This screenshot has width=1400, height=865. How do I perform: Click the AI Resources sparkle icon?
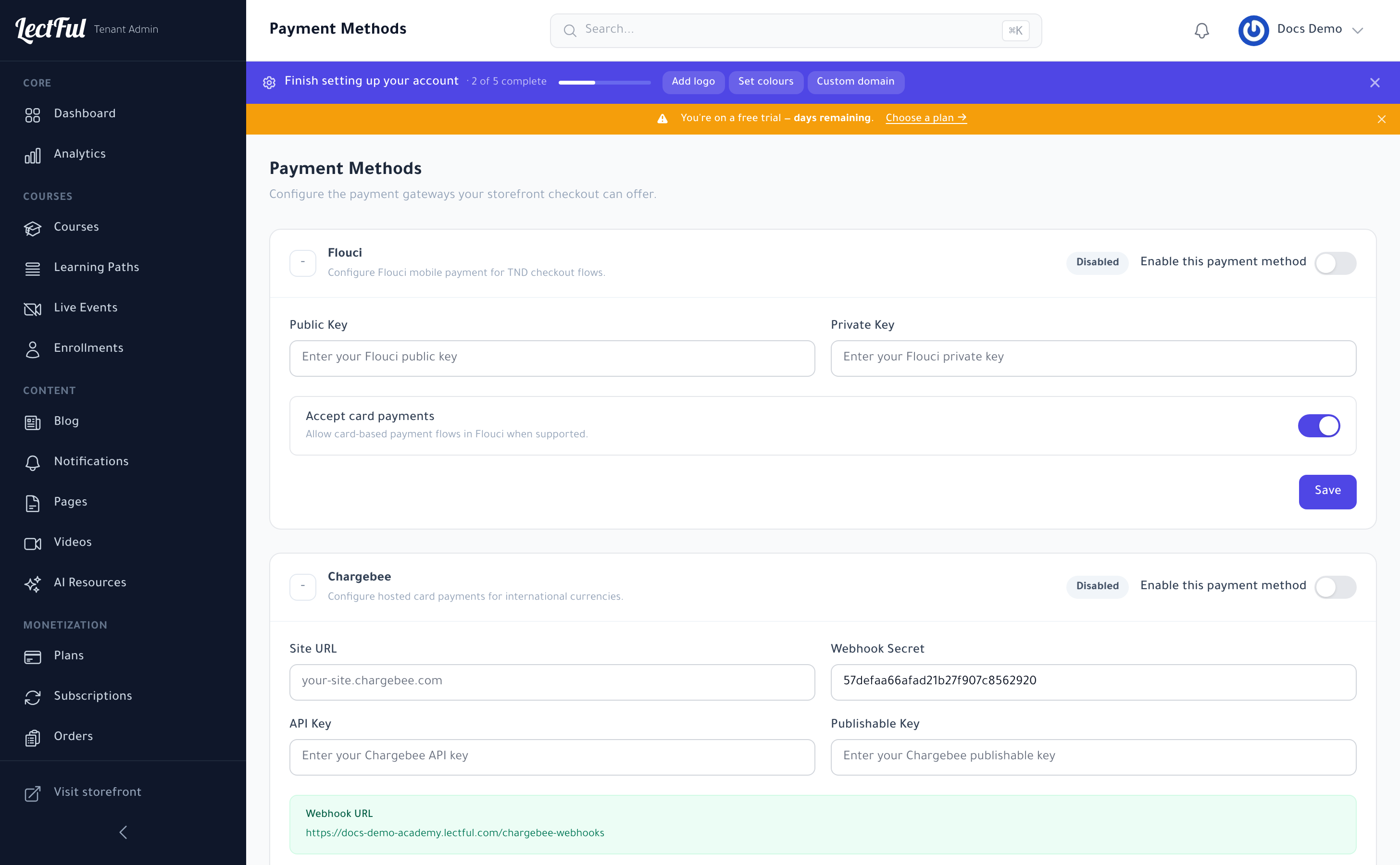(33, 583)
